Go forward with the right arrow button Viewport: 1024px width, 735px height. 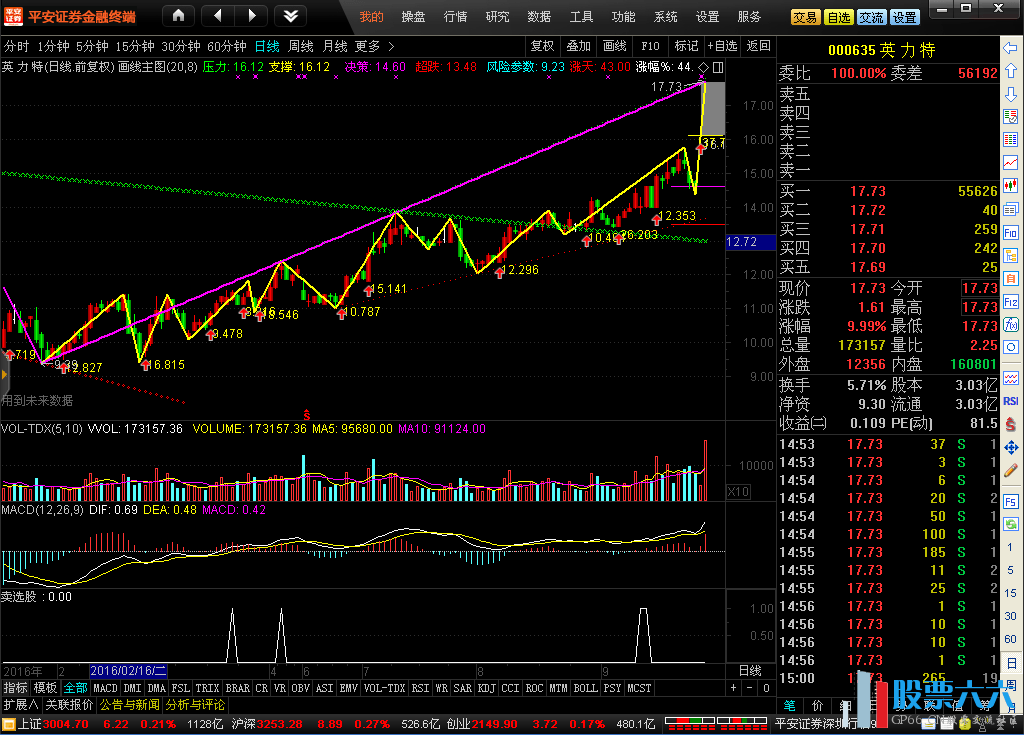click(251, 16)
